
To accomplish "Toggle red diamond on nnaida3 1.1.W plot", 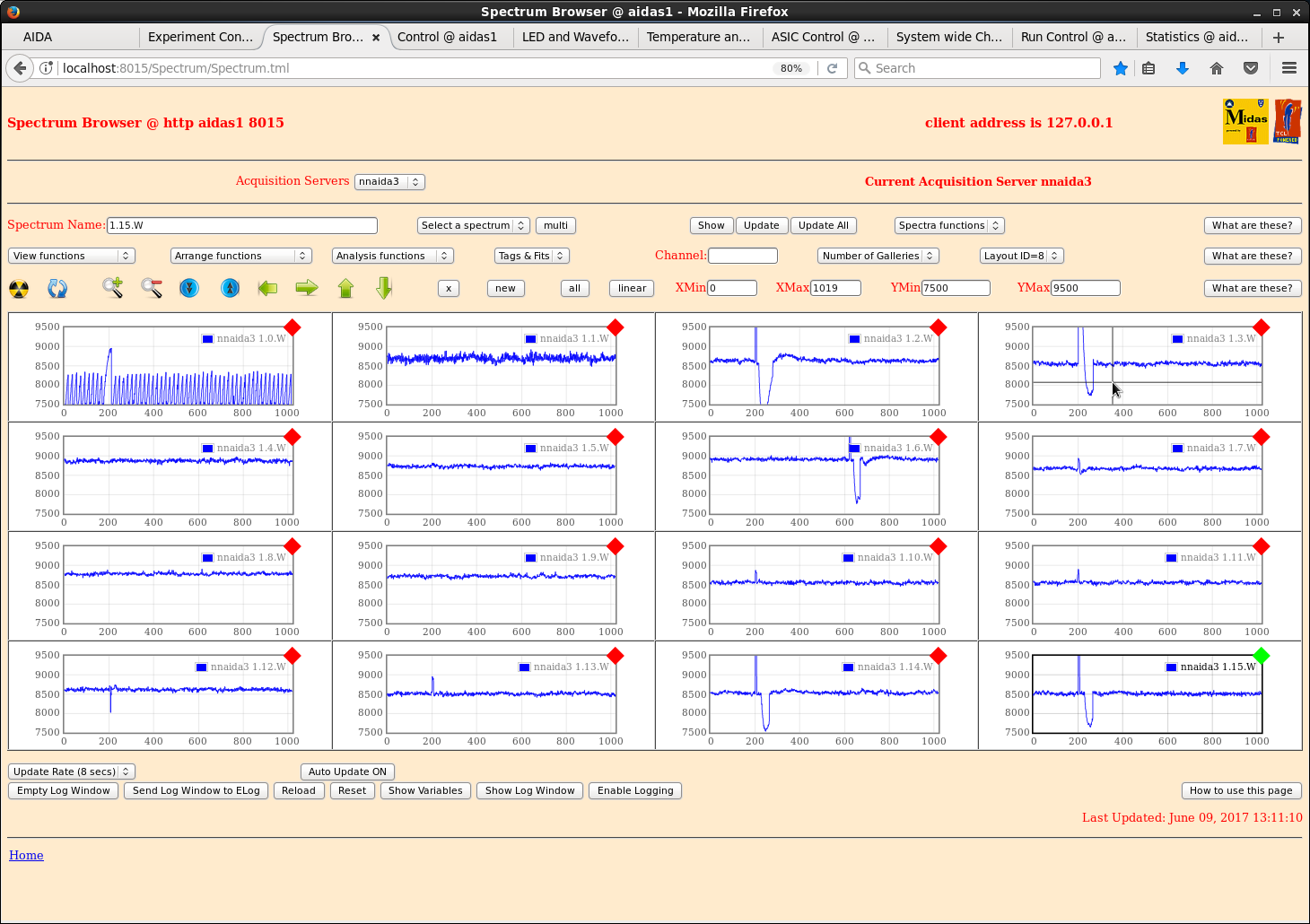I will (x=616, y=327).
